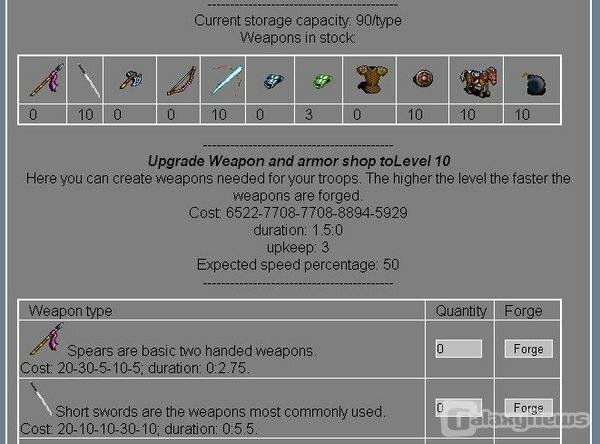Click the silver-blue armor piece icon

pyautogui.click(x=274, y=81)
